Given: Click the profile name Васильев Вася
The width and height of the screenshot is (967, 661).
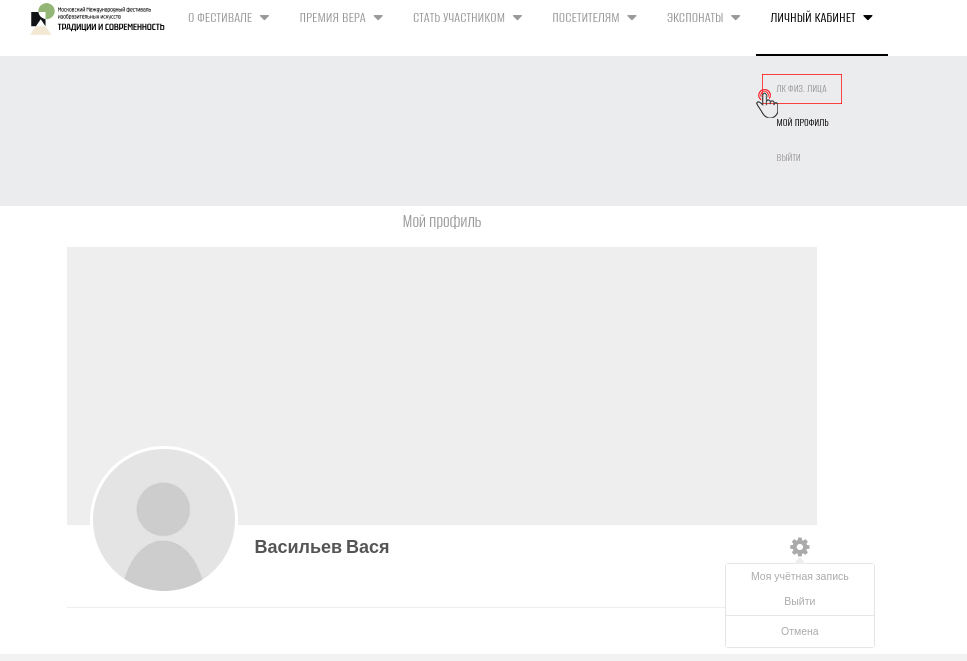Looking at the screenshot, I should (321, 547).
